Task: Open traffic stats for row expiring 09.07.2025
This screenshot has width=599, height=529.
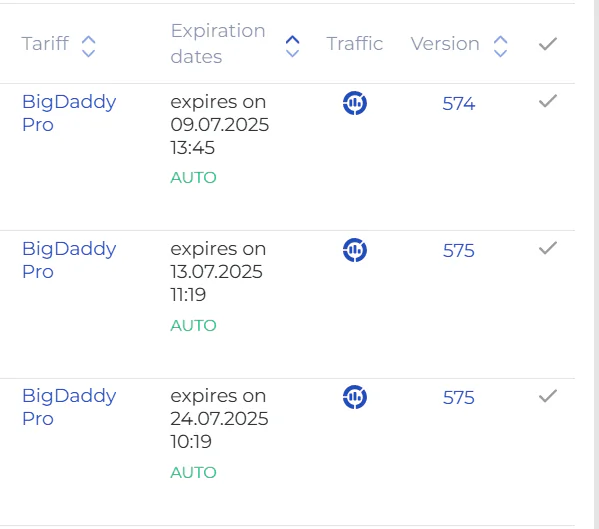Action: point(355,103)
